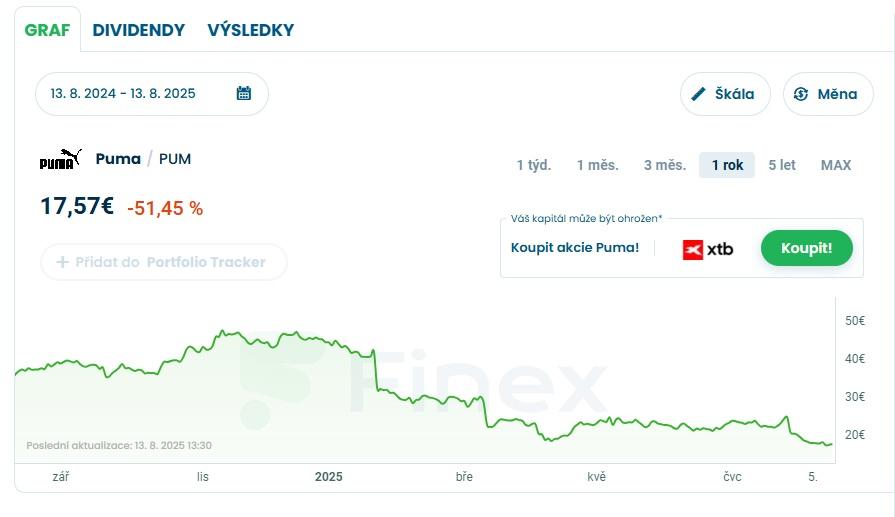Open the Měna currency selector
This screenshot has width=895, height=517.
pos(828,94)
